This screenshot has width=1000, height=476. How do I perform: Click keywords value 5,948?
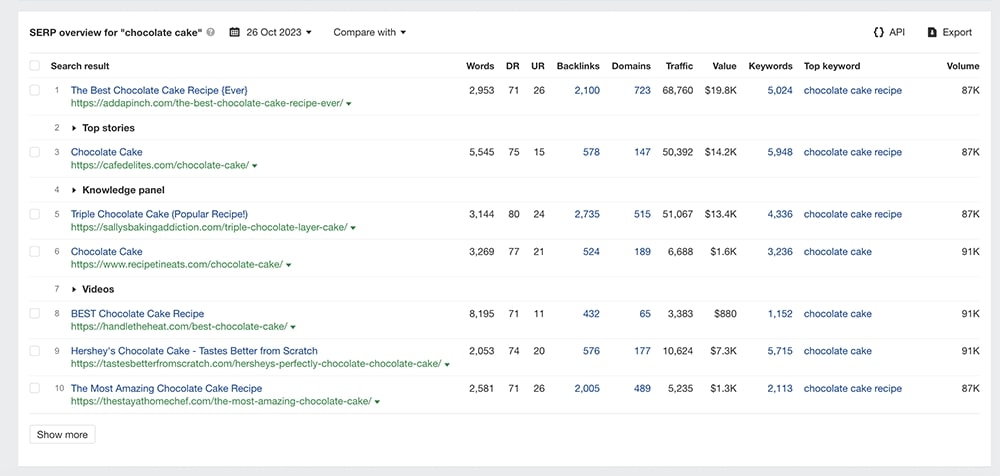(780, 152)
